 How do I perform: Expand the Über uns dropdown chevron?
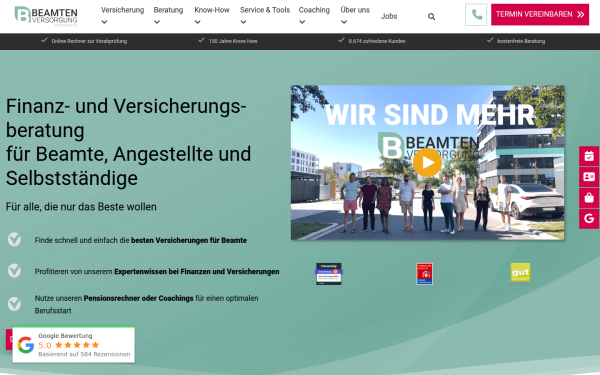(344, 22)
